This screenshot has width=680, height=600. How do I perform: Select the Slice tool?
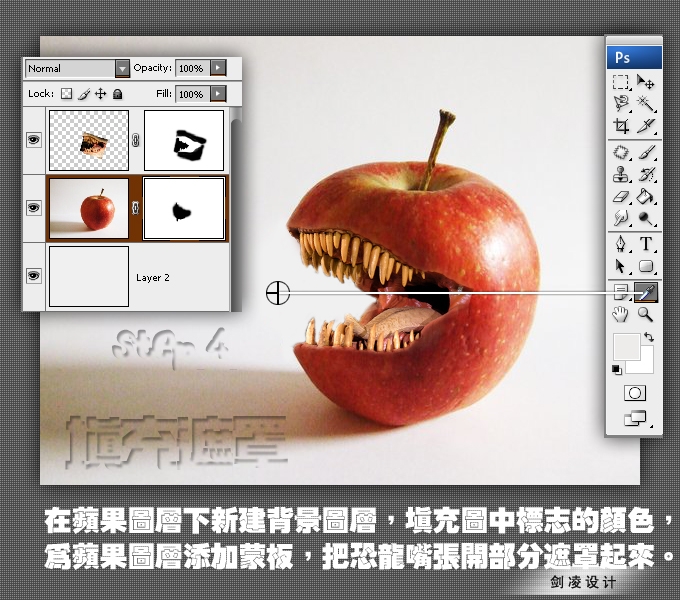pos(646,126)
